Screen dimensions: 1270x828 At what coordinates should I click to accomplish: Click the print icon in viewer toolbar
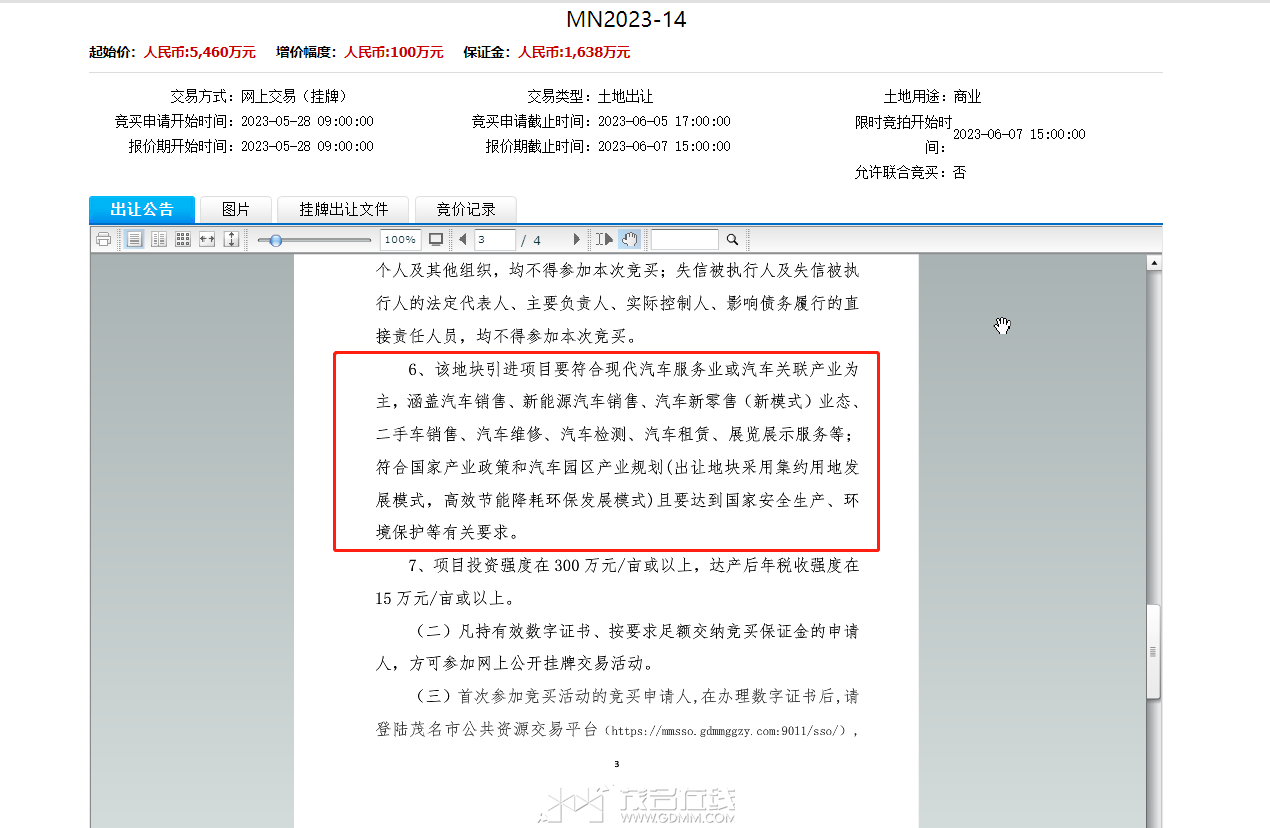[103, 239]
